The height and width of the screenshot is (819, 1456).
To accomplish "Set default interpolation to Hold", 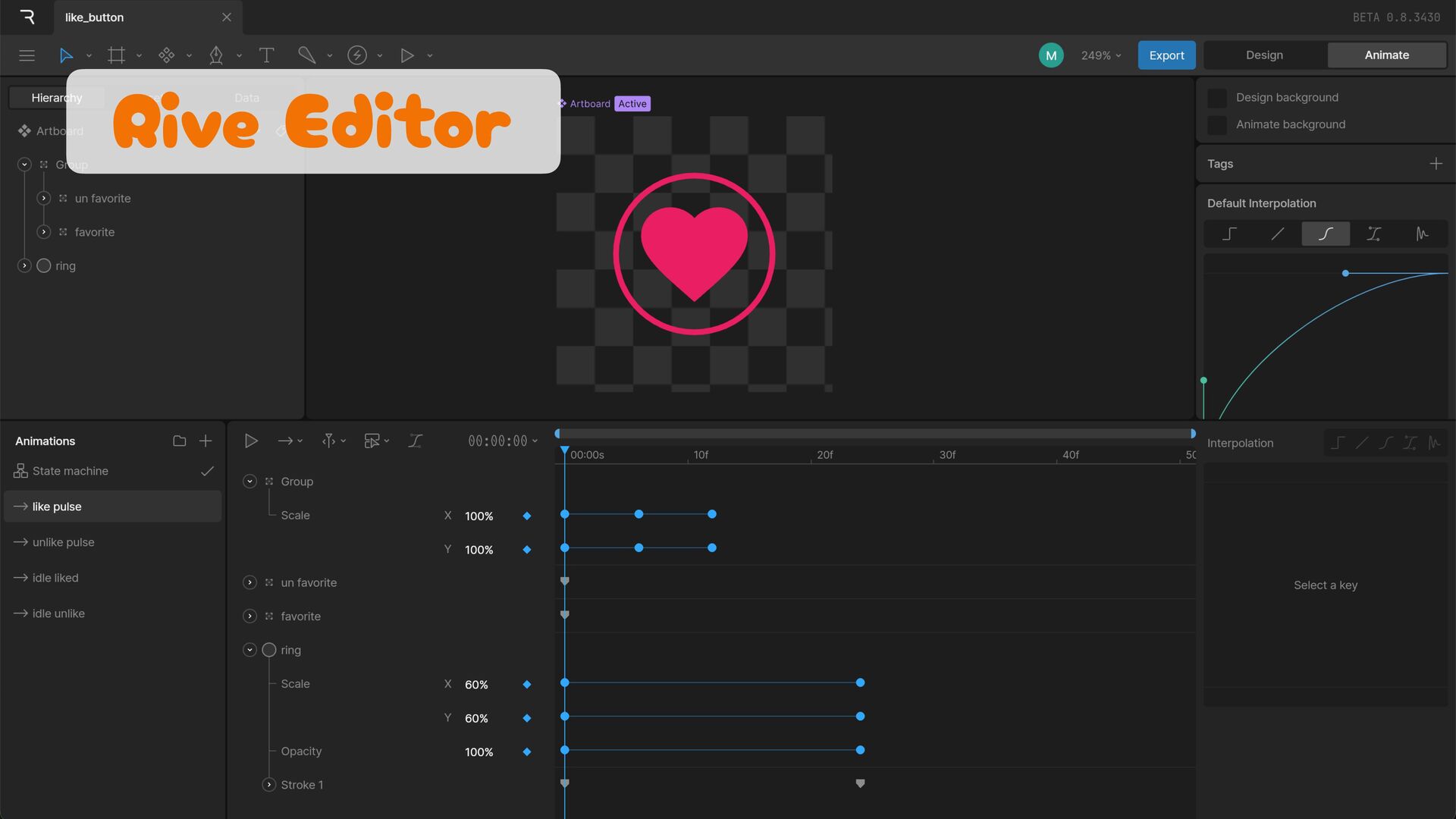I will (1229, 234).
